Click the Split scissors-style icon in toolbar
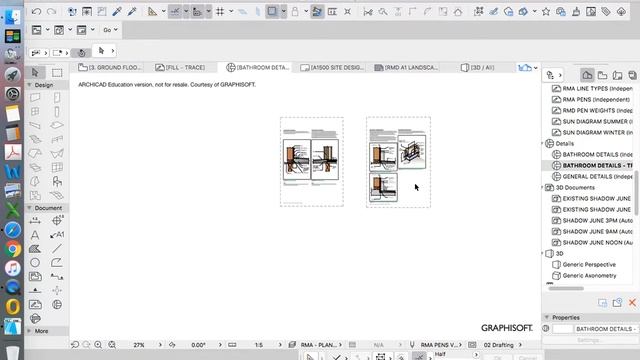 (368, 12)
